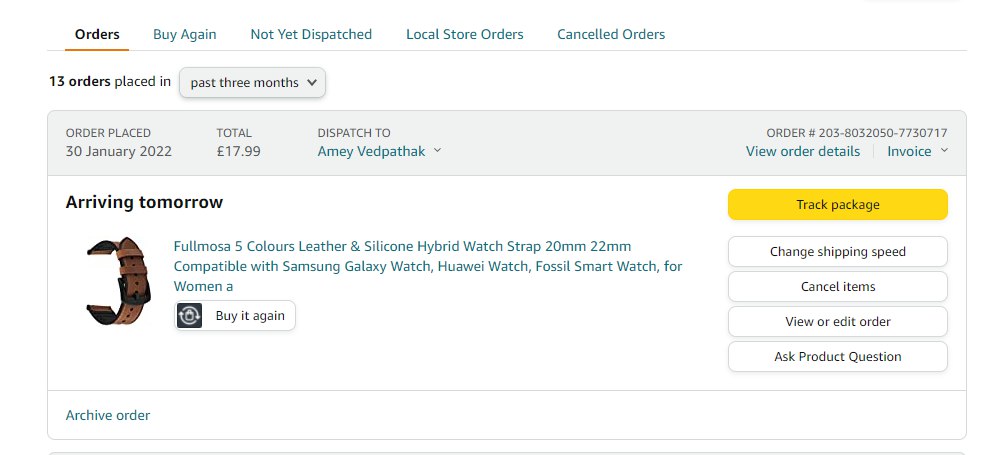The width and height of the screenshot is (986, 455).
Task: Open the past three months dropdown
Action: [252, 83]
